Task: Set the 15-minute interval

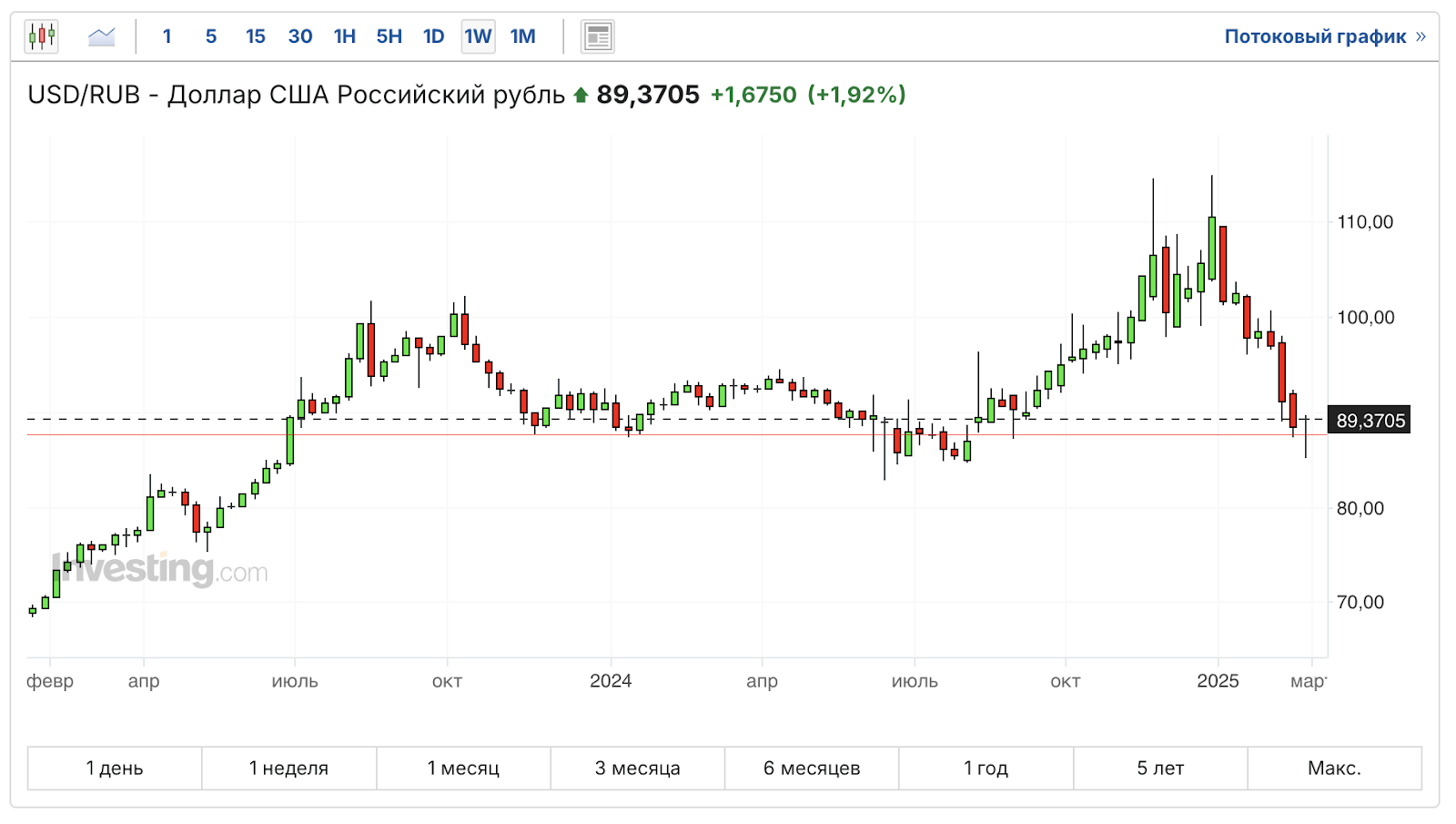Action: coord(256,36)
